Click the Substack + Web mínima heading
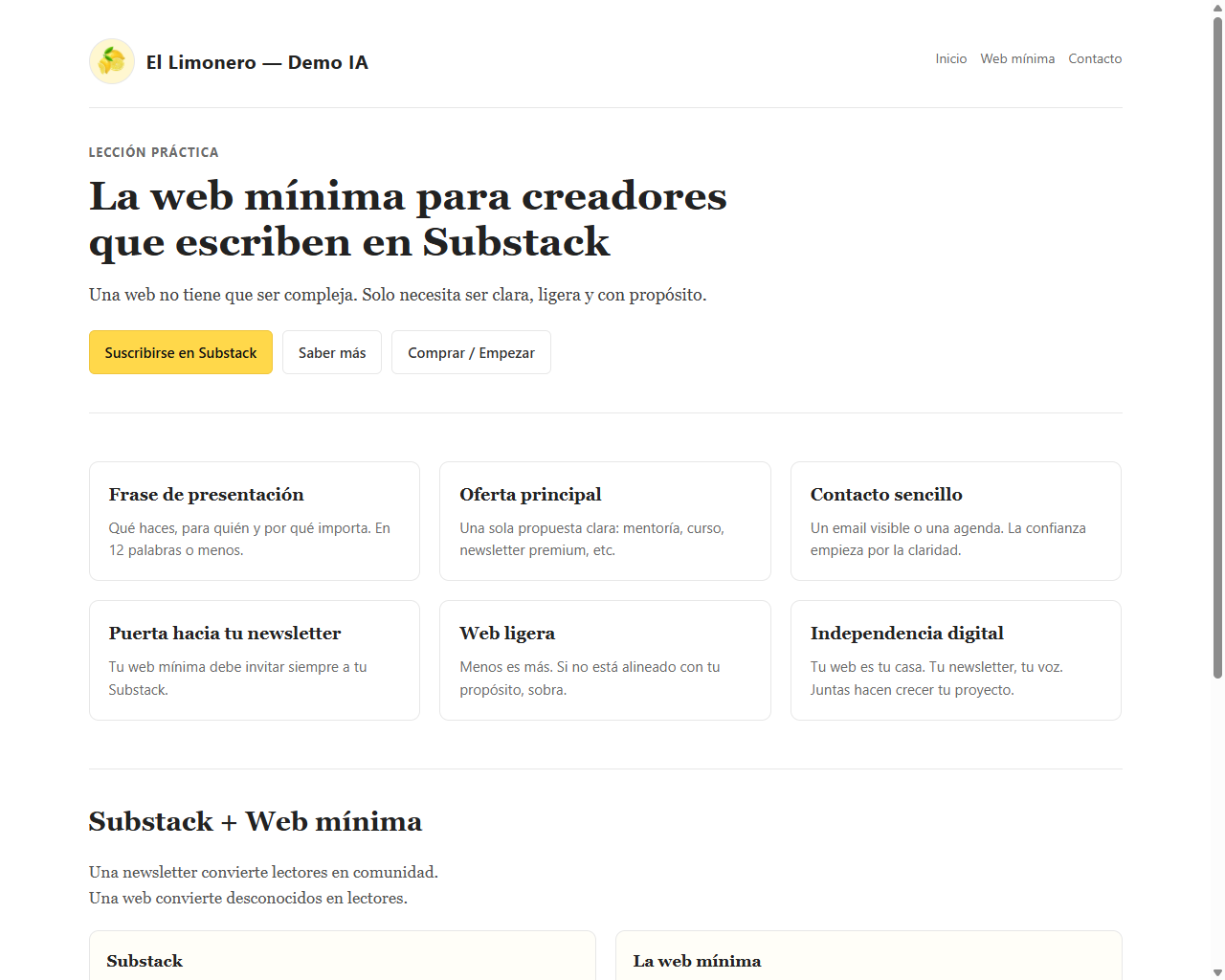Screen dimensions: 1225x980 tap(256, 821)
